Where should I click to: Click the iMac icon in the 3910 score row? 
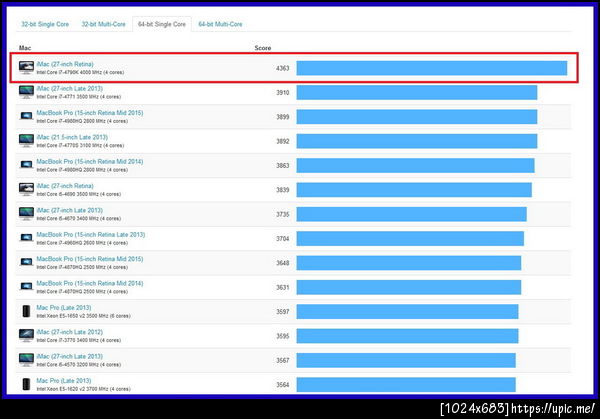(x=26, y=92)
